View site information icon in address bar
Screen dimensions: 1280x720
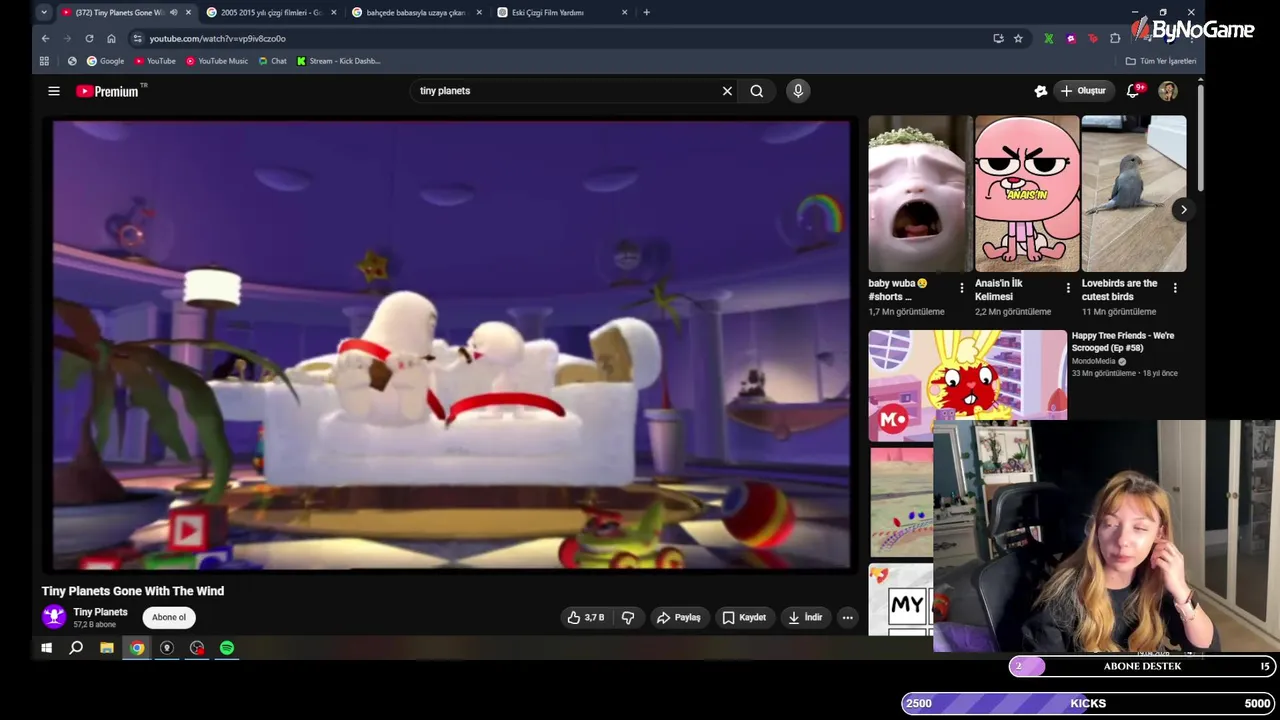tap(137, 39)
